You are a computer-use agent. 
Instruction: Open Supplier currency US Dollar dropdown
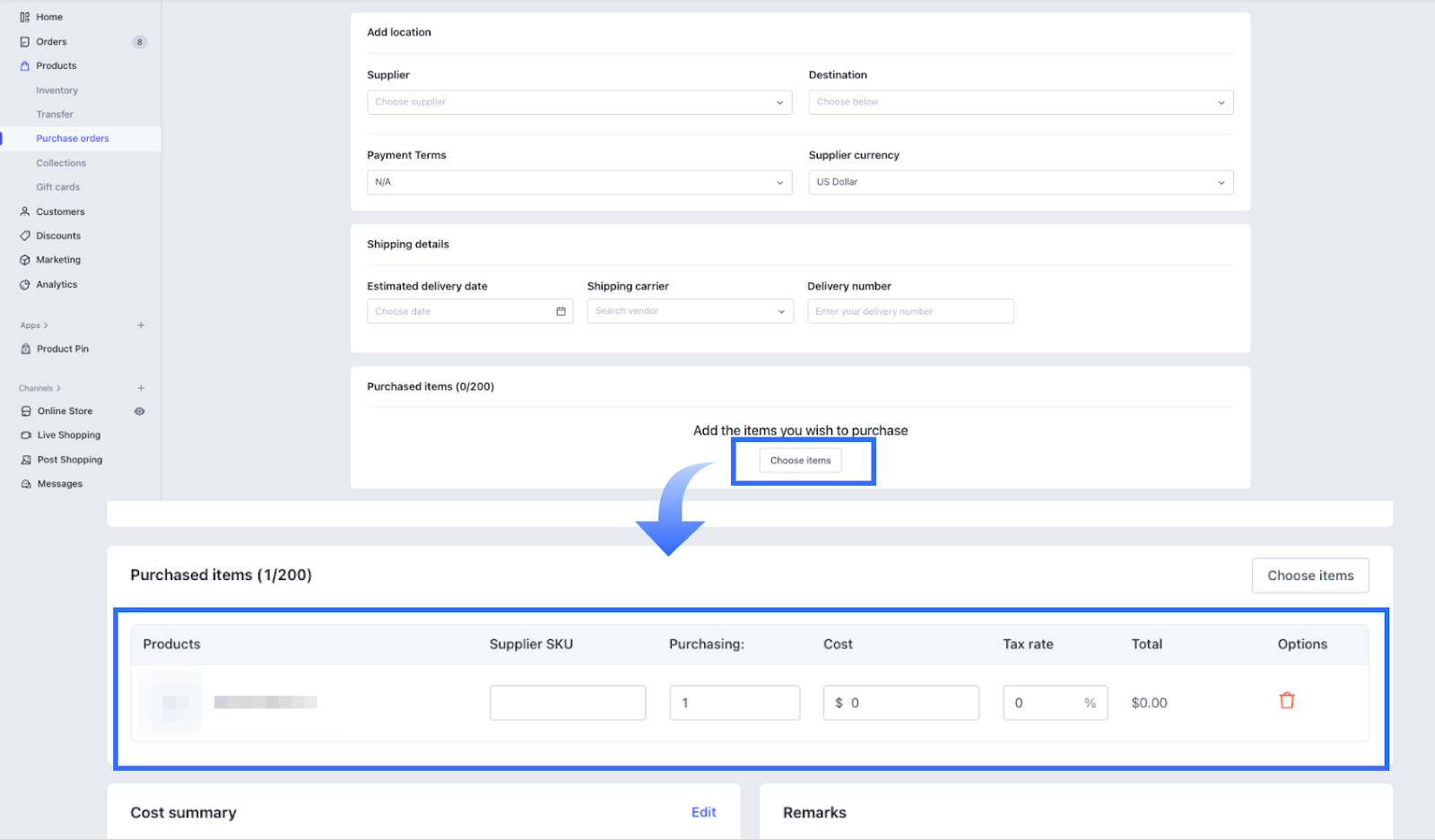(1020, 182)
